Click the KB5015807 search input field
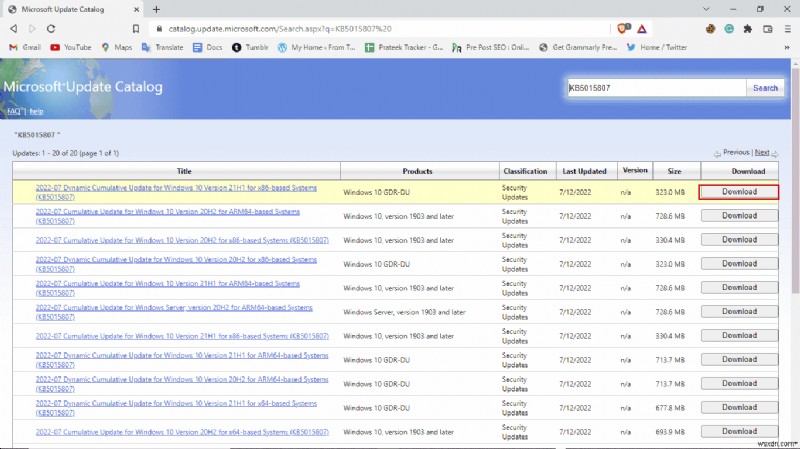Viewport: 800px width, 449px height. tap(655, 88)
